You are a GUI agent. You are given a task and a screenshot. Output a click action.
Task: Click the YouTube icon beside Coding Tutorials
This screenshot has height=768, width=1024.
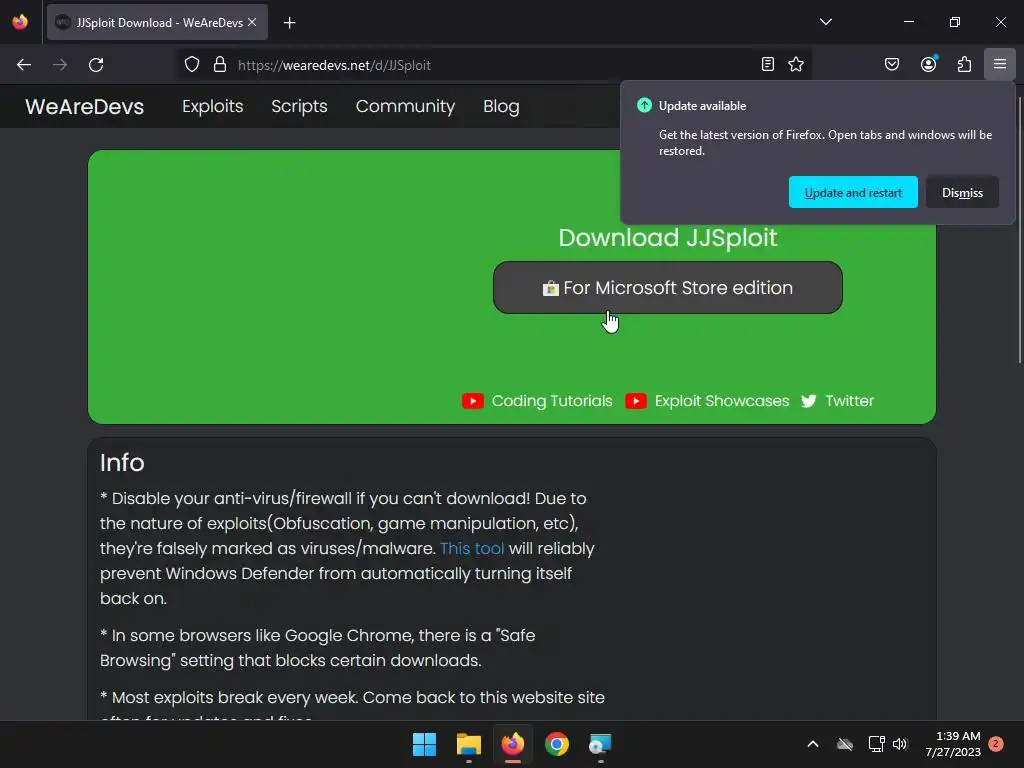(473, 401)
